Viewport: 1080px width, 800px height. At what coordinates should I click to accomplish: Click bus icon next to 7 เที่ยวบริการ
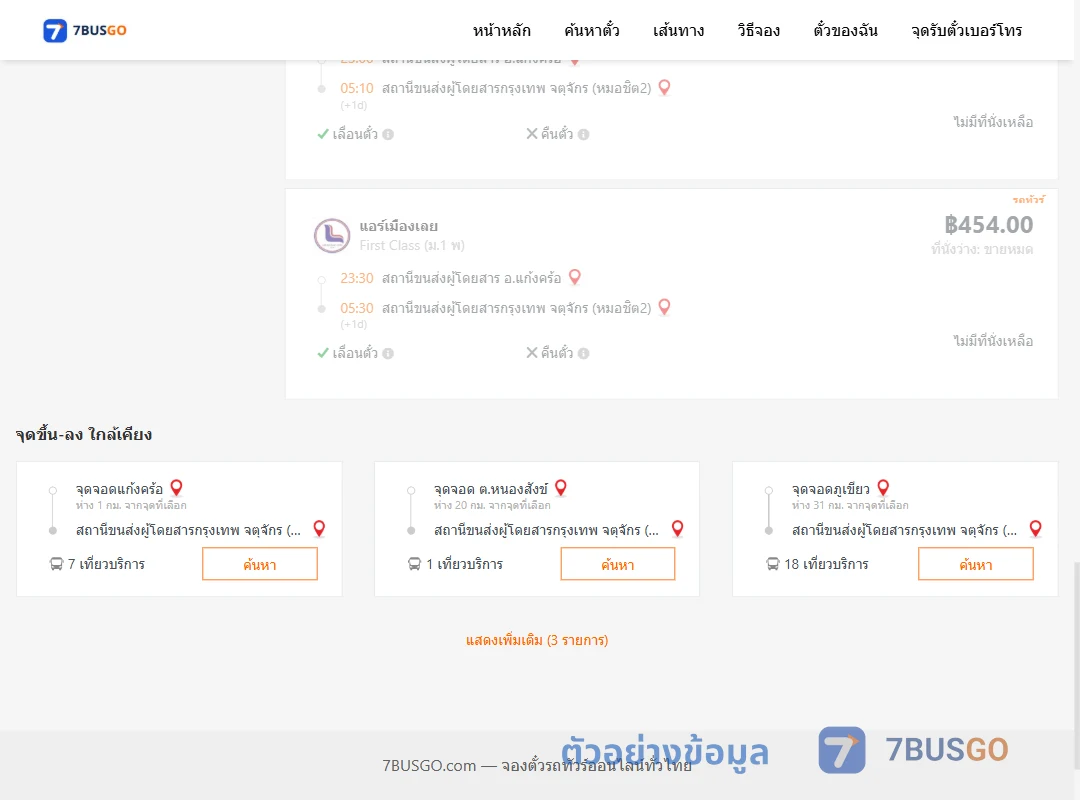(56, 564)
